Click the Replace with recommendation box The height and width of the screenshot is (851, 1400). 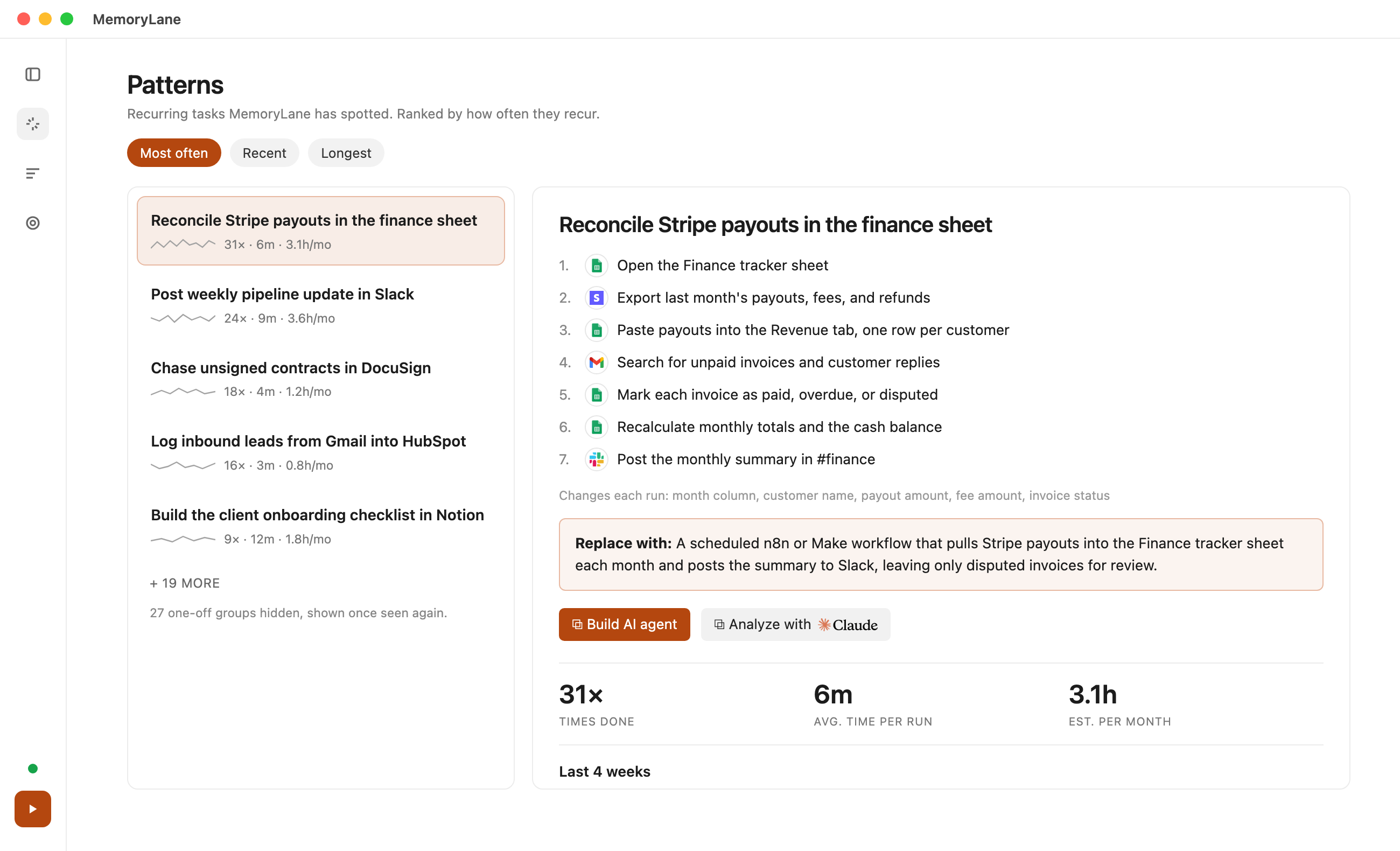pos(941,554)
